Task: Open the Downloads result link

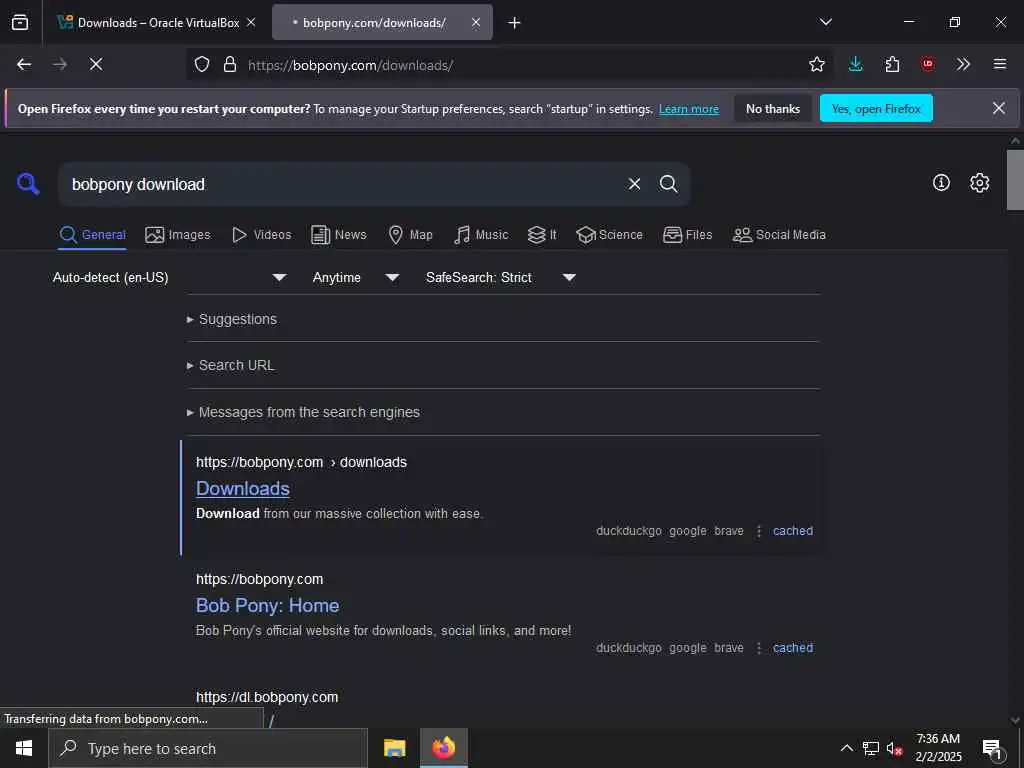Action: pyautogui.click(x=243, y=488)
